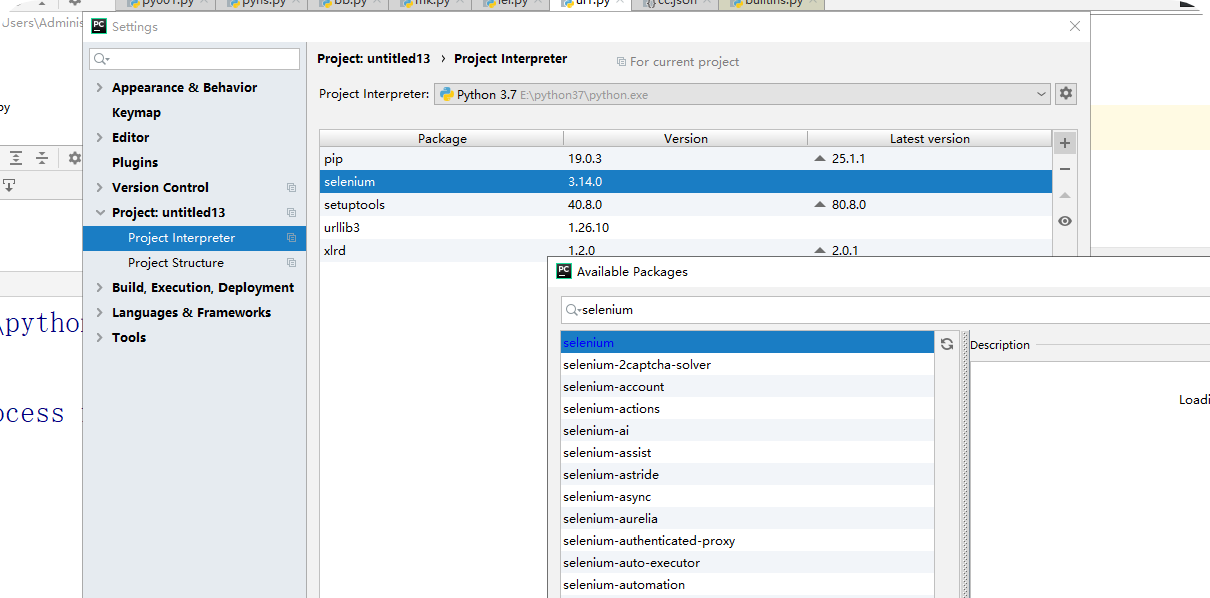Click project-level icon beside Version Control
1210x598 pixels.
[291, 188]
